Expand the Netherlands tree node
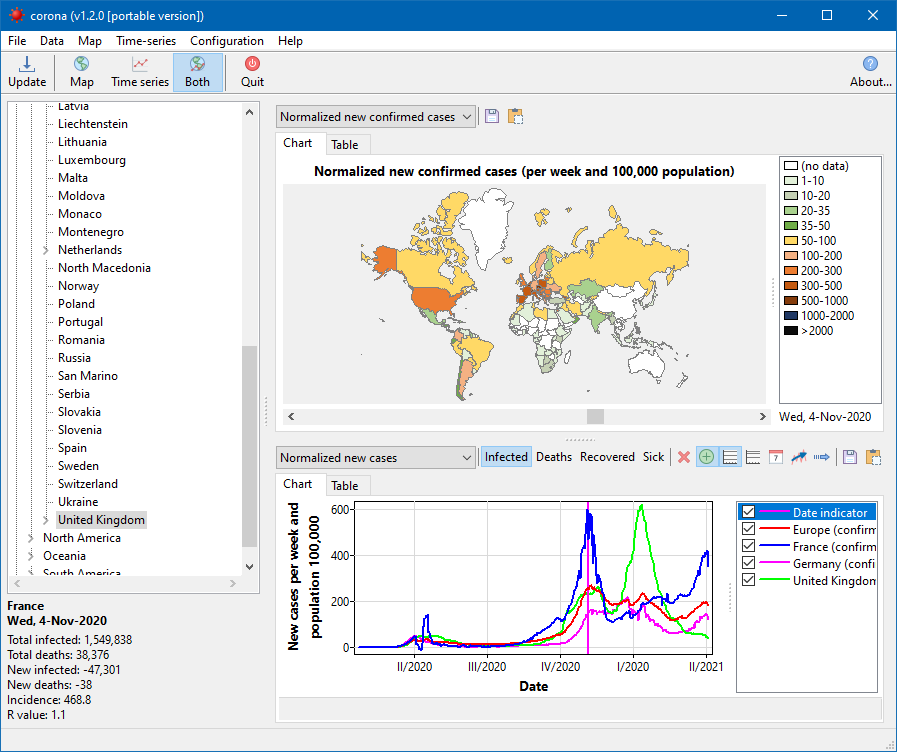The width and height of the screenshot is (897, 752). pyautogui.click(x=46, y=250)
